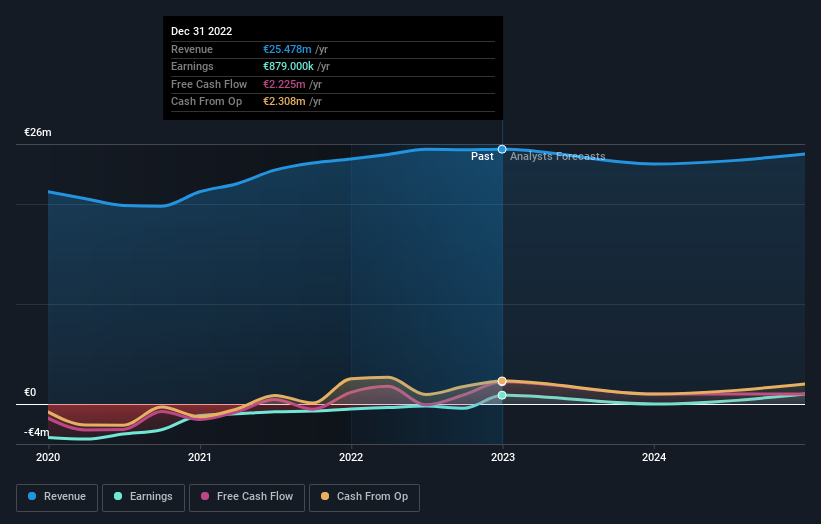Click the 2021 x-axis label
This screenshot has width=821, height=524.
tap(199, 457)
